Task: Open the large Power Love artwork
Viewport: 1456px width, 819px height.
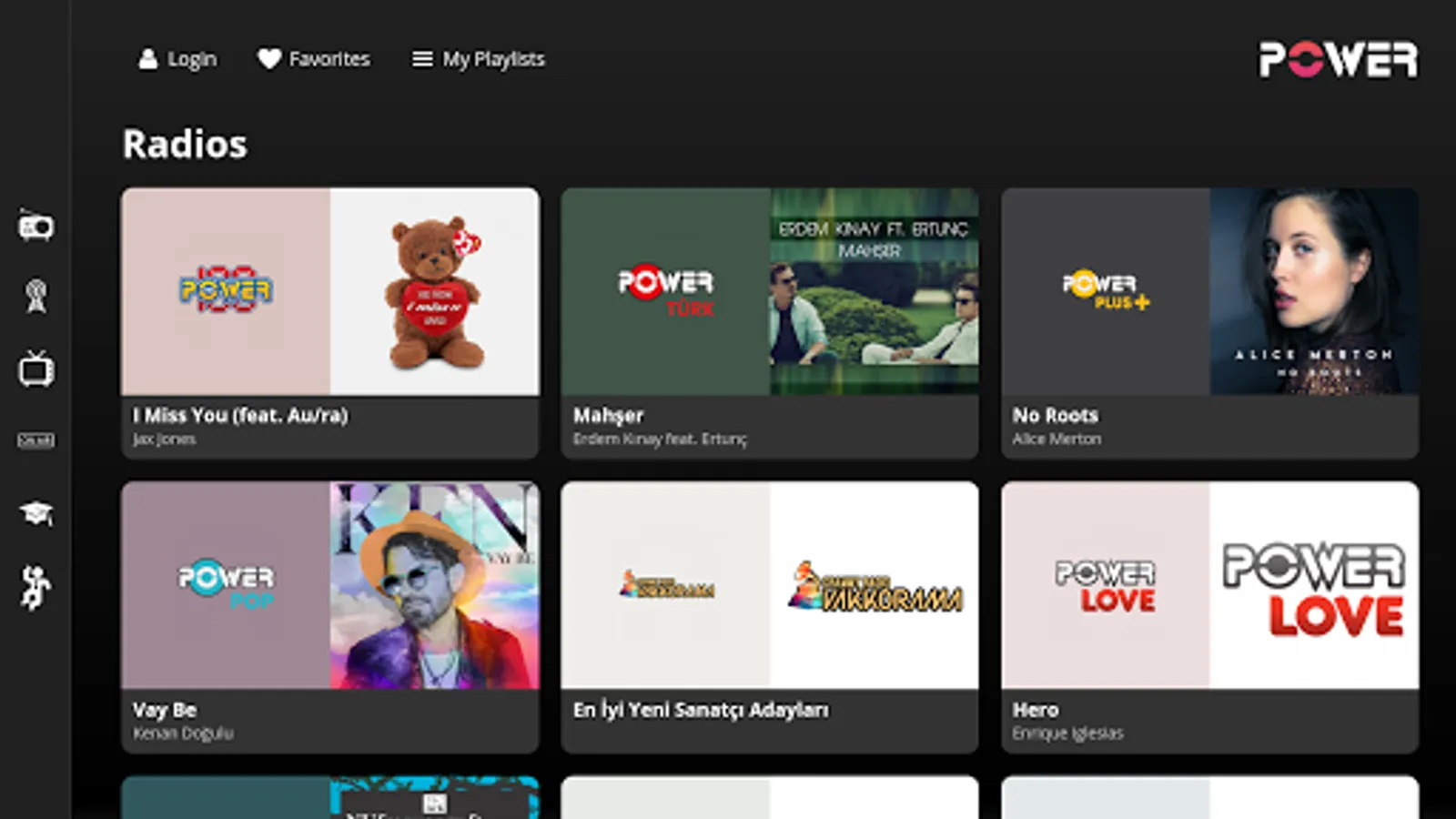Action: [x=1314, y=585]
